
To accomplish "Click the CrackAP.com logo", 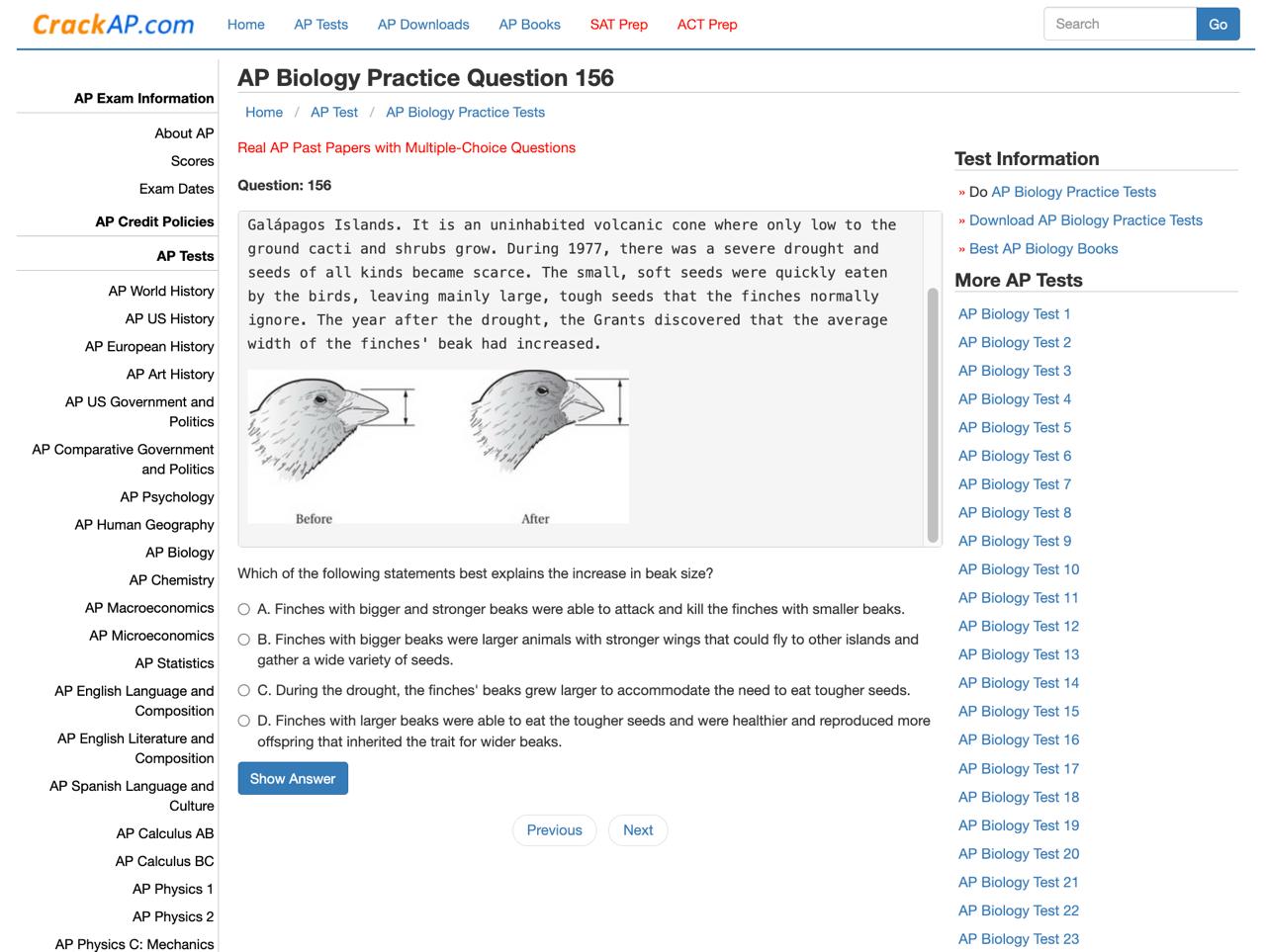I will [x=114, y=24].
